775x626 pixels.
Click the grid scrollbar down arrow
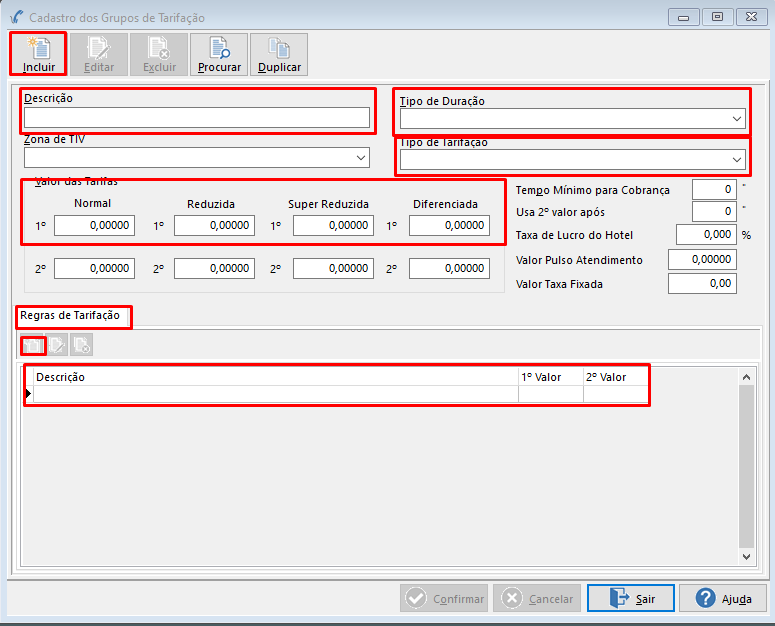(x=746, y=556)
